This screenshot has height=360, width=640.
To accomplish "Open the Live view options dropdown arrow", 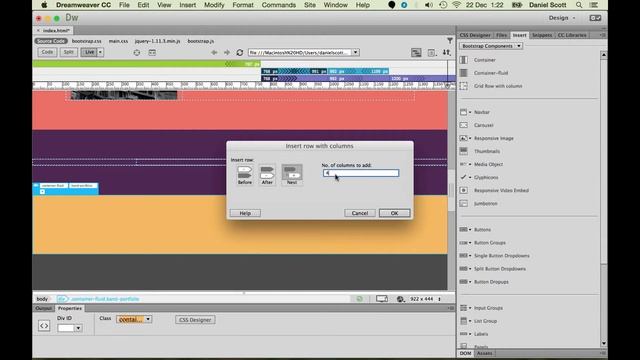I will [x=100, y=52].
